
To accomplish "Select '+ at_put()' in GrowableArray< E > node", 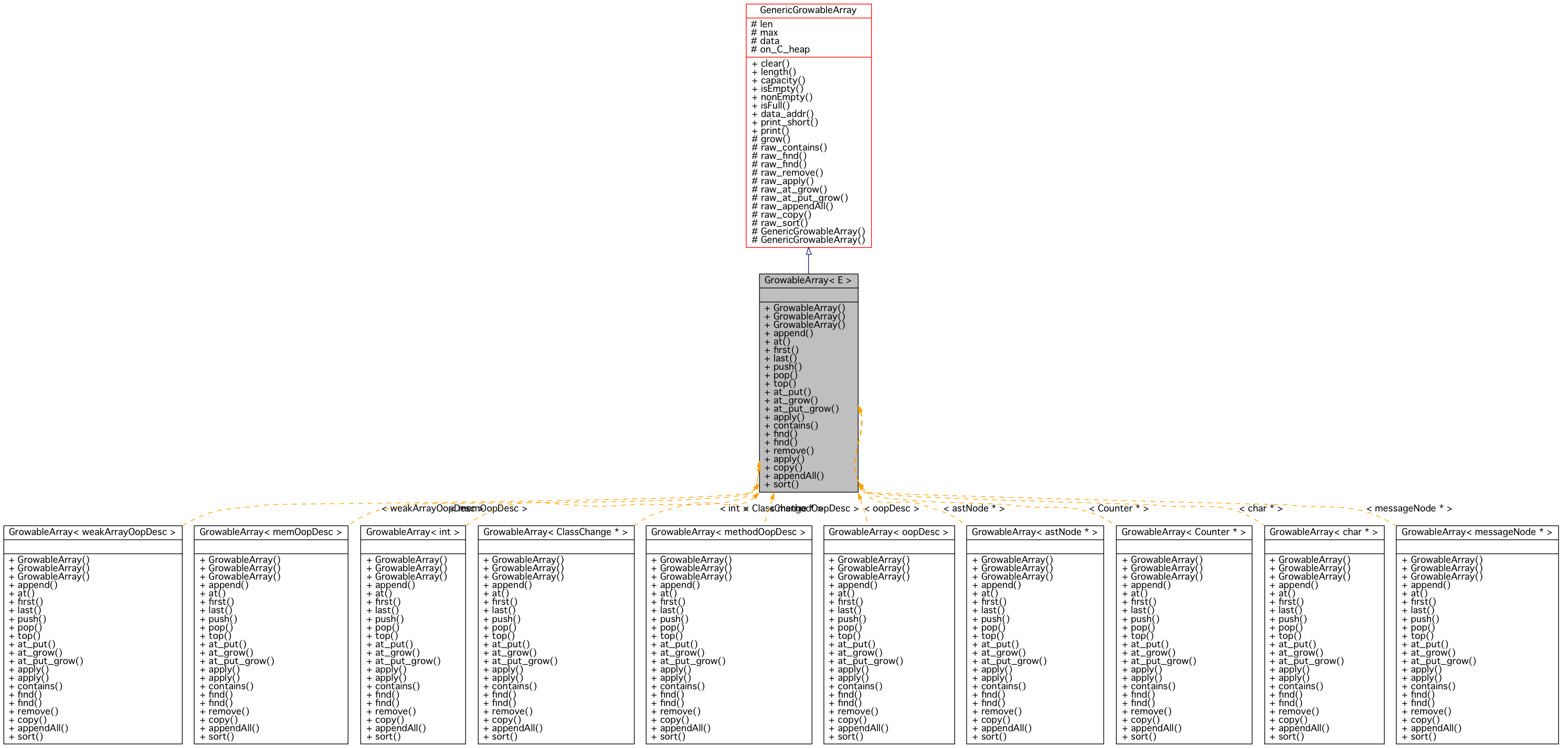I will click(x=788, y=392).
